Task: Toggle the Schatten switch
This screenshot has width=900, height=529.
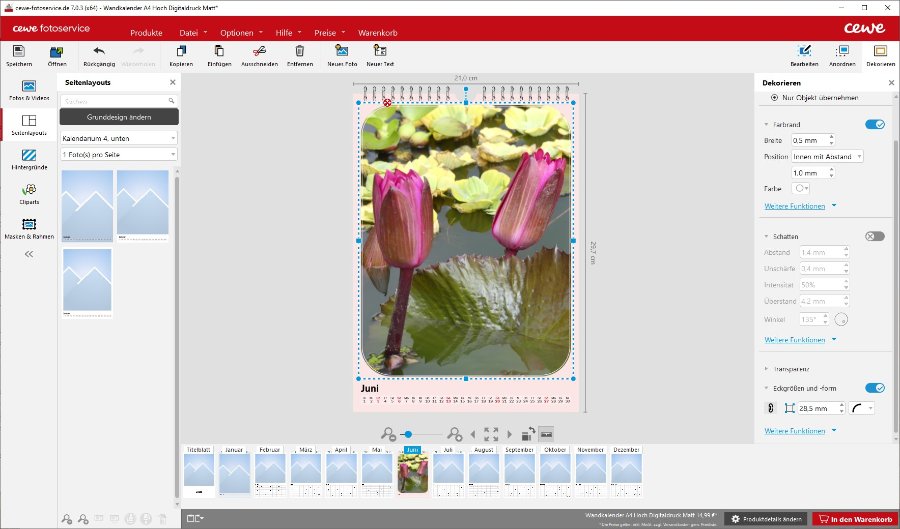Action: pyautogui.click(x=875, y=236)
